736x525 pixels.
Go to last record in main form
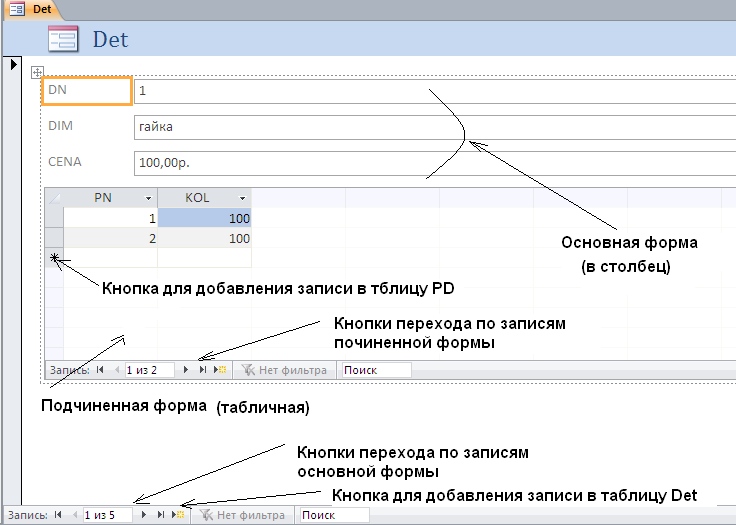coord(161,515)
